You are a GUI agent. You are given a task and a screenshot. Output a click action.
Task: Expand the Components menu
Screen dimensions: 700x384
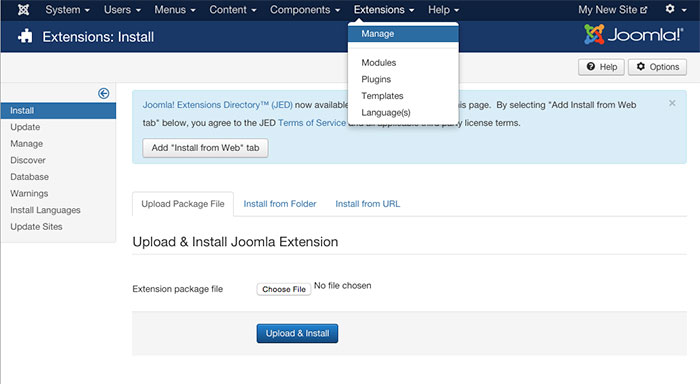pyautogui.click(x=305, y=9)
